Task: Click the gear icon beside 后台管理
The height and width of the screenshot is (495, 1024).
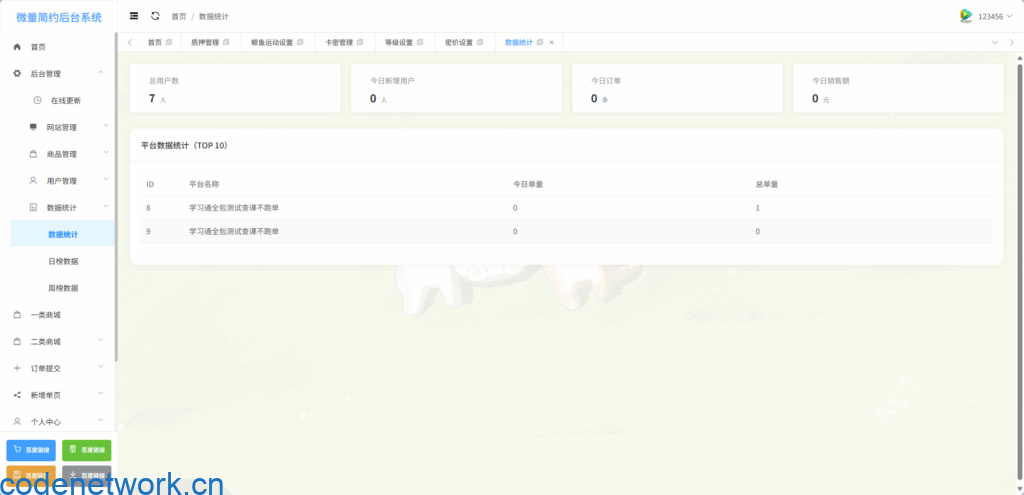Action: pyautogui.click(x=17, y=74)
